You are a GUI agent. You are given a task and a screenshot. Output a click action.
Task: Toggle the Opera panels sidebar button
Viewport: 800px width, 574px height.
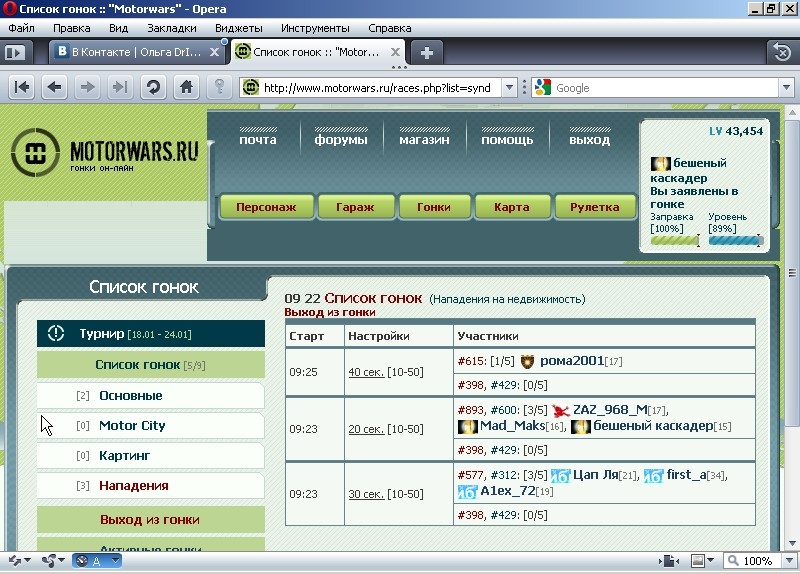pos(15,52)
